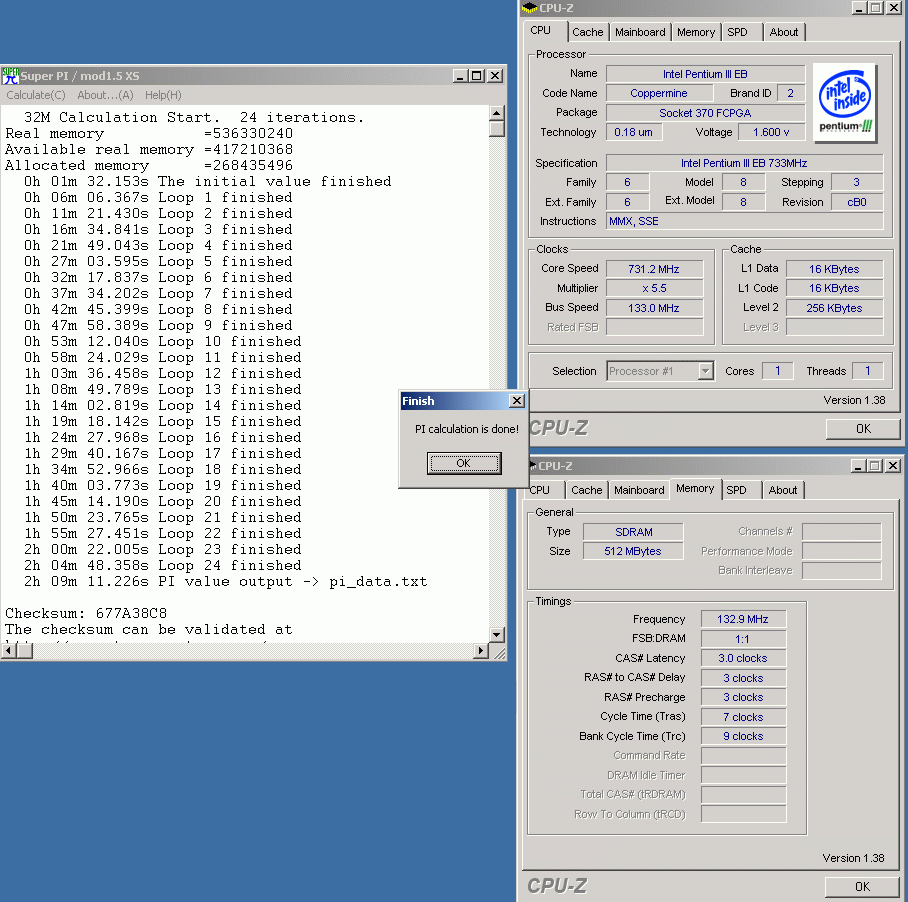Click the '32M Calculation Start' line
This screenshot has height=902, width=908.
193,118
